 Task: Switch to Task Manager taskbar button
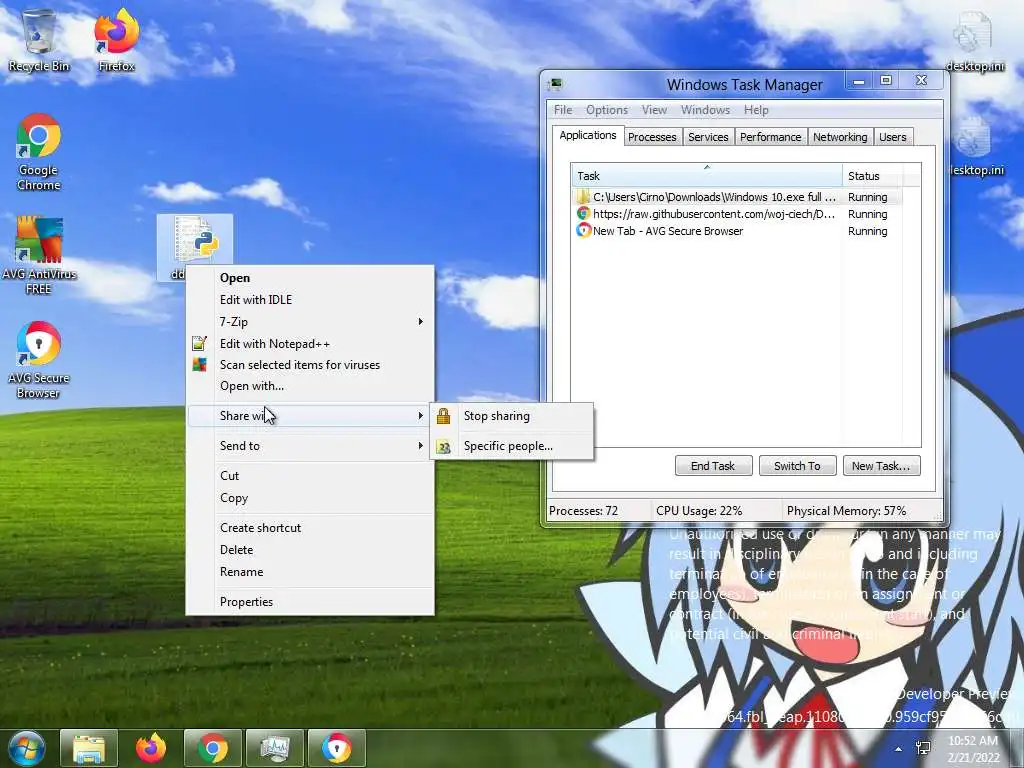tap(275, 748)
